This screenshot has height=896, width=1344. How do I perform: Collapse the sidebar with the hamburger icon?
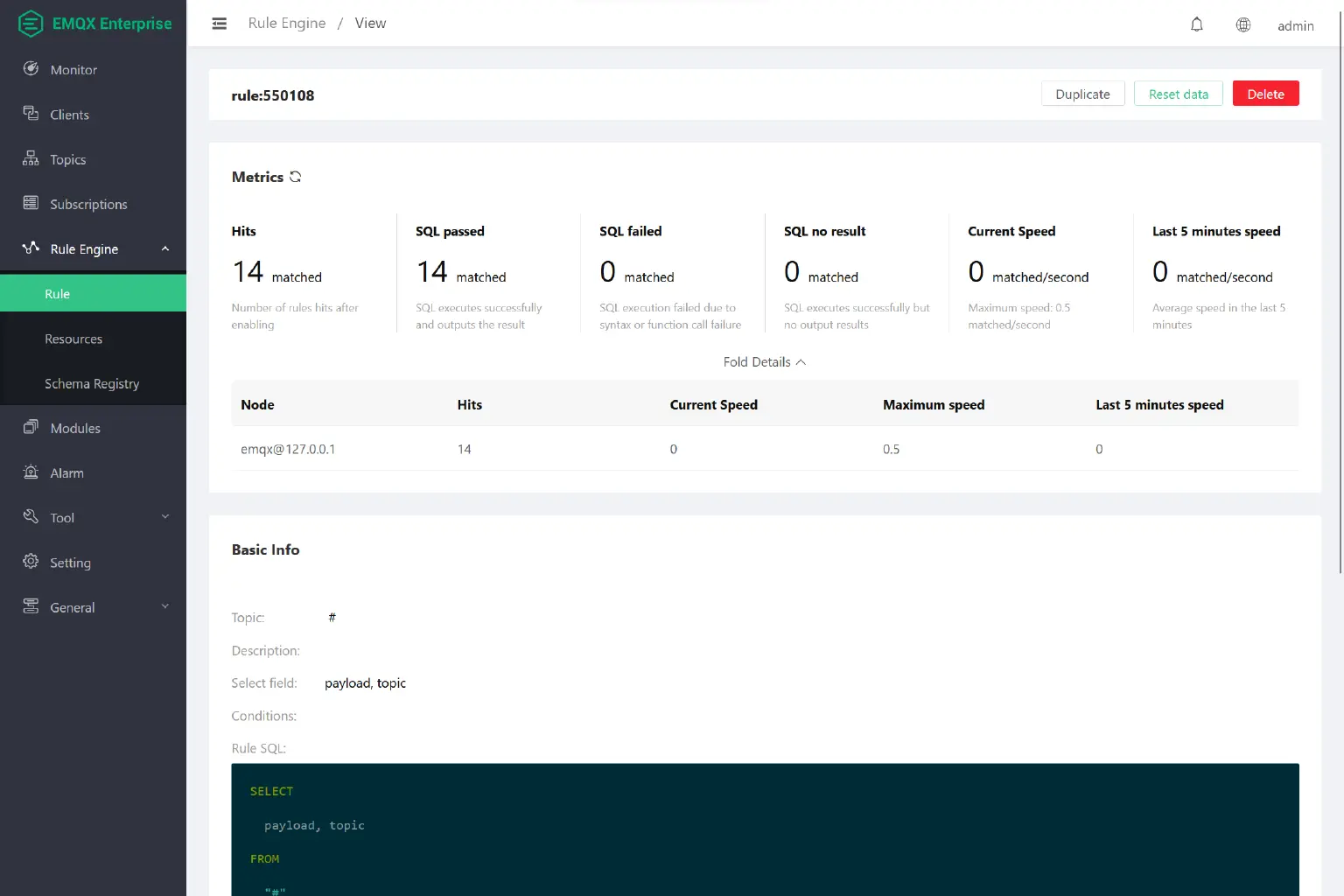pyautogui.click(x=219, y=23)
